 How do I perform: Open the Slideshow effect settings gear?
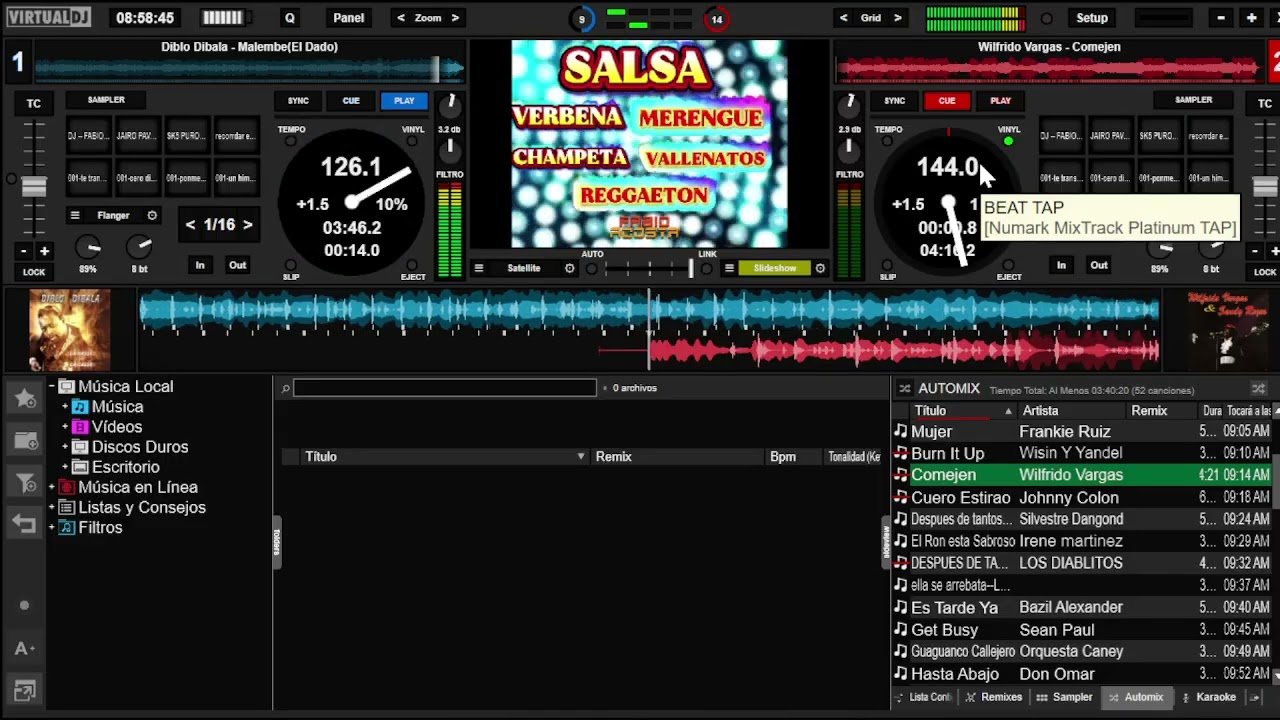pos(820,268)
